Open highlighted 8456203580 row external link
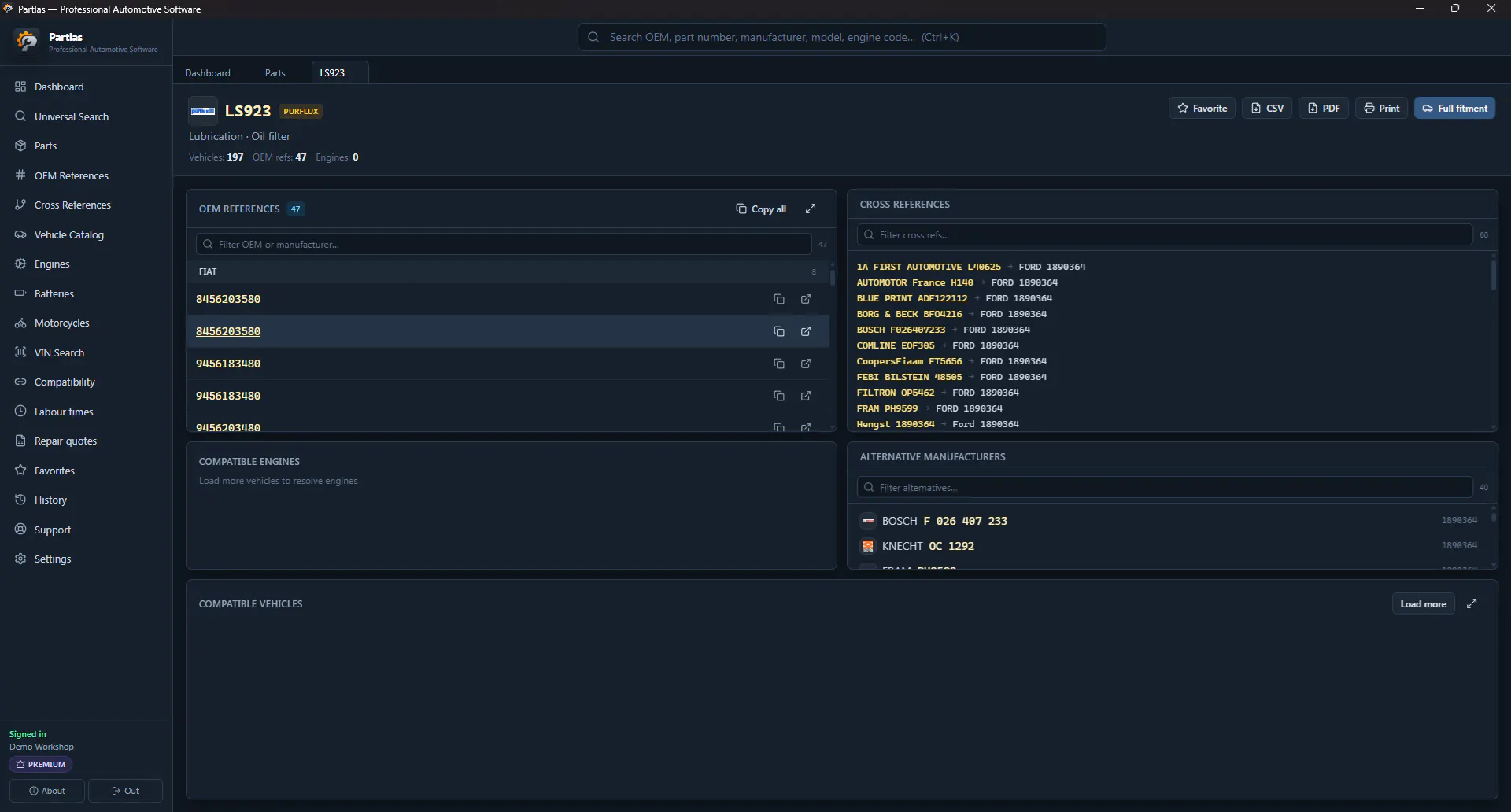 click(806, 331)
